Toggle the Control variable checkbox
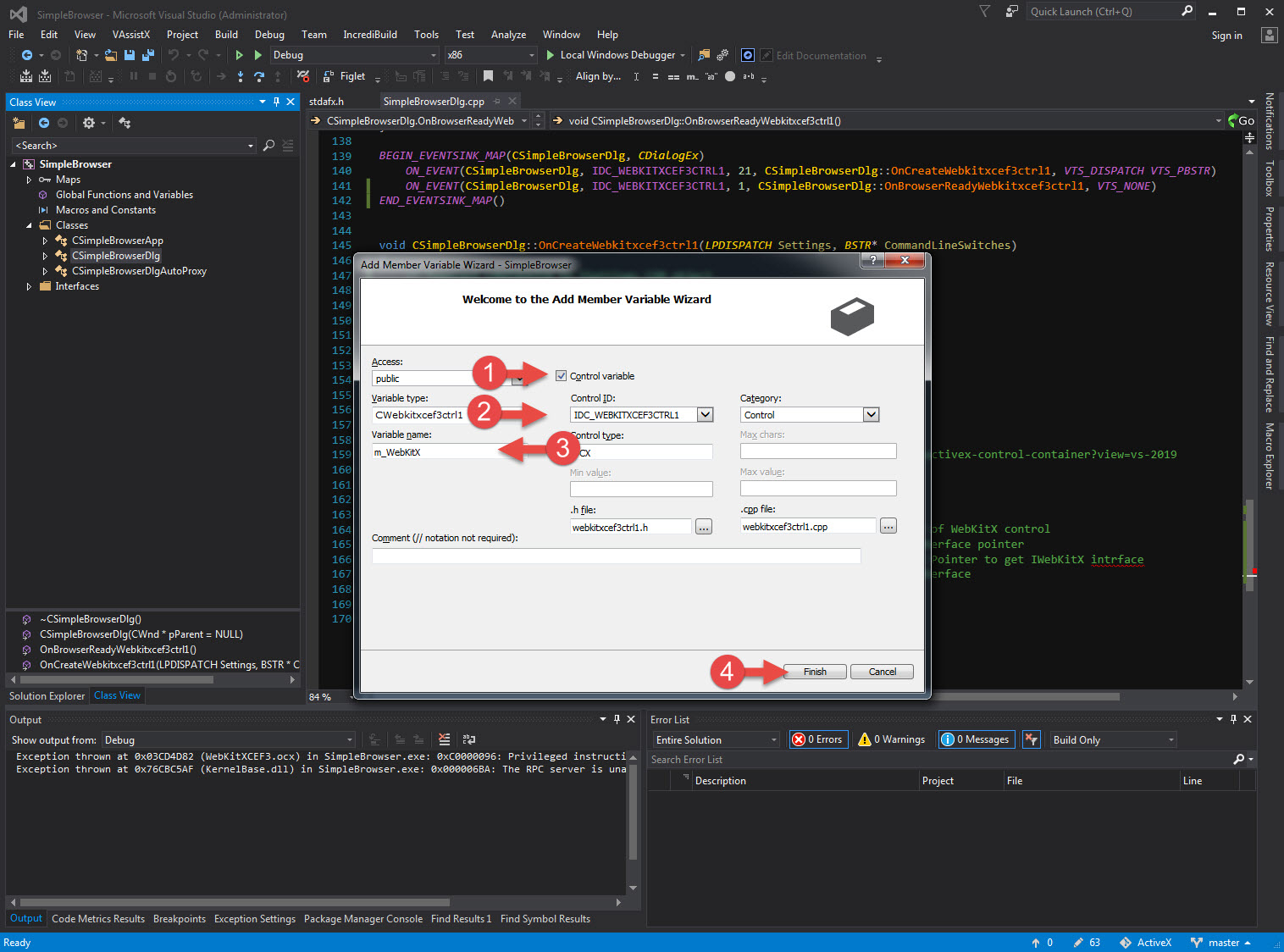This screenshot has width=1284, height=952. (561, 376)
